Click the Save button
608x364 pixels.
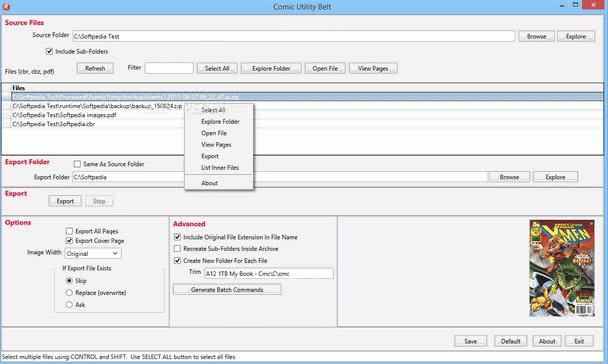point(470,341)
